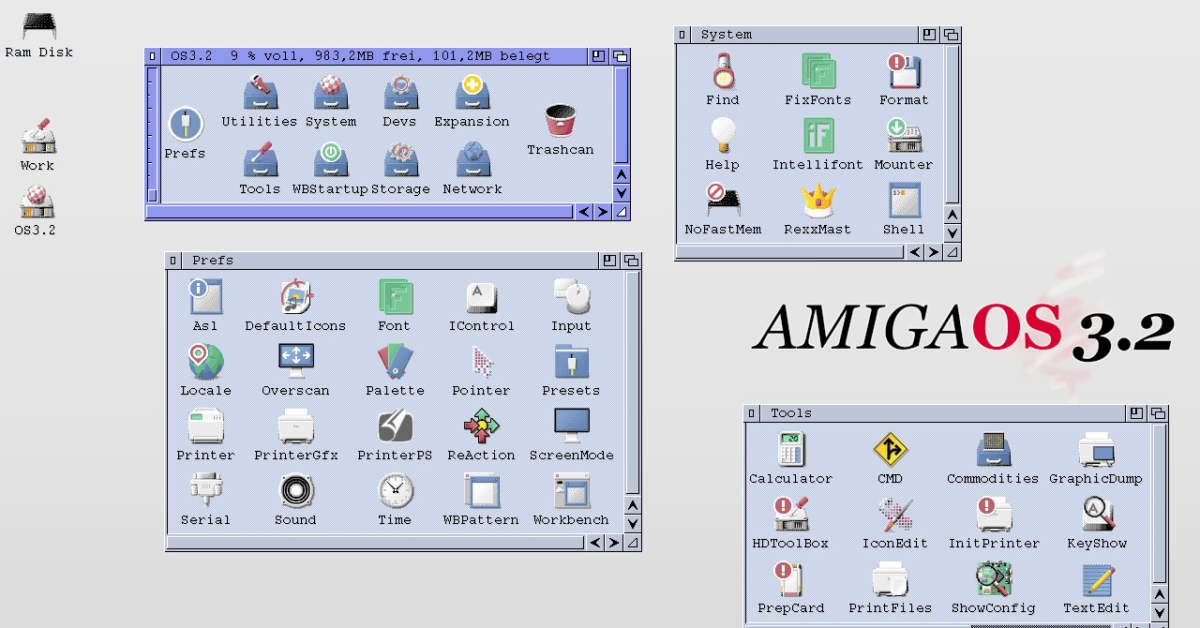Click depth gadget of System window
This screenshot has height=628, width=1200.
point(951,34)
